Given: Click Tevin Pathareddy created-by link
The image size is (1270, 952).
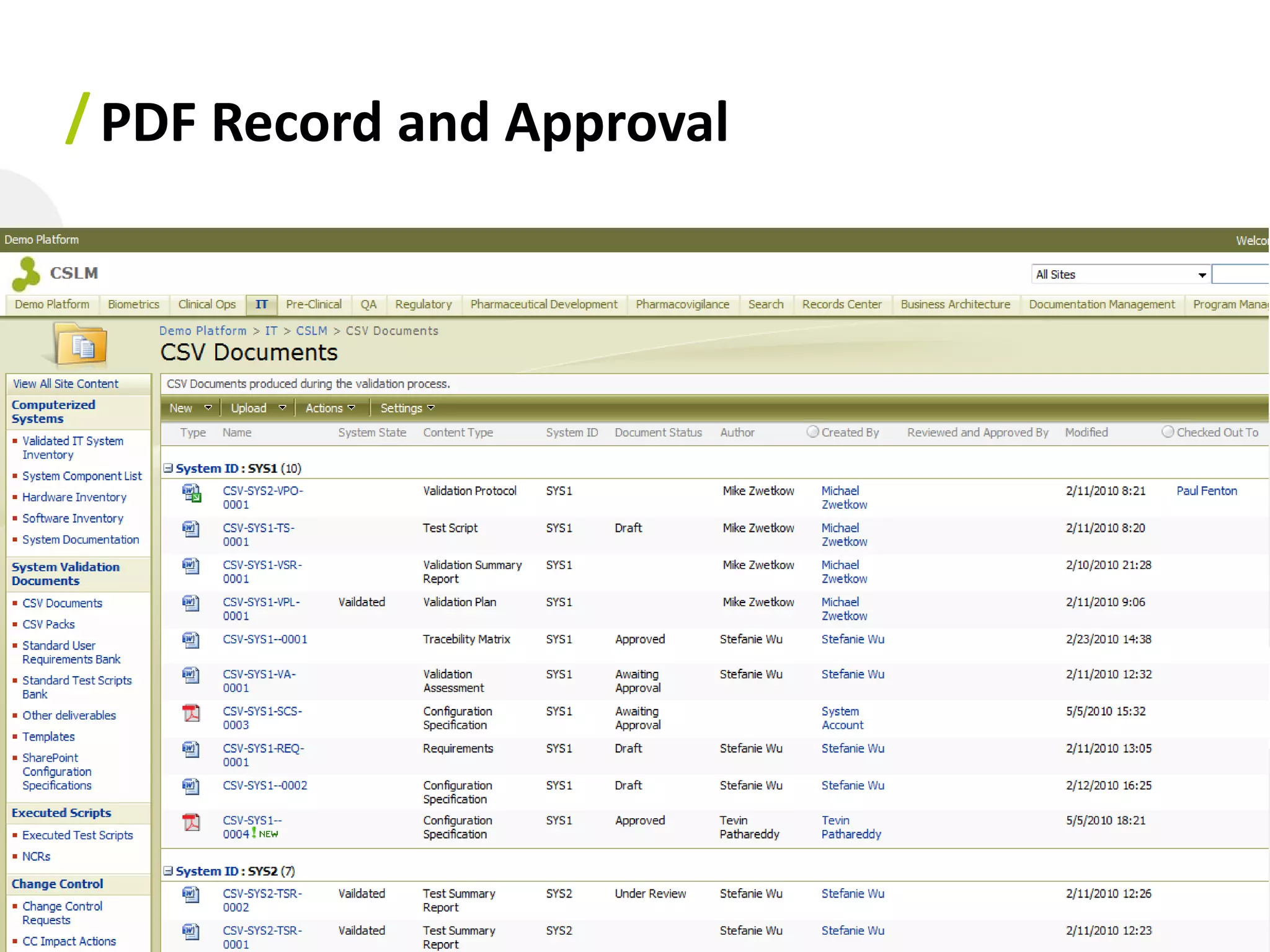Looking at the screenshot, I should (851, 827).
